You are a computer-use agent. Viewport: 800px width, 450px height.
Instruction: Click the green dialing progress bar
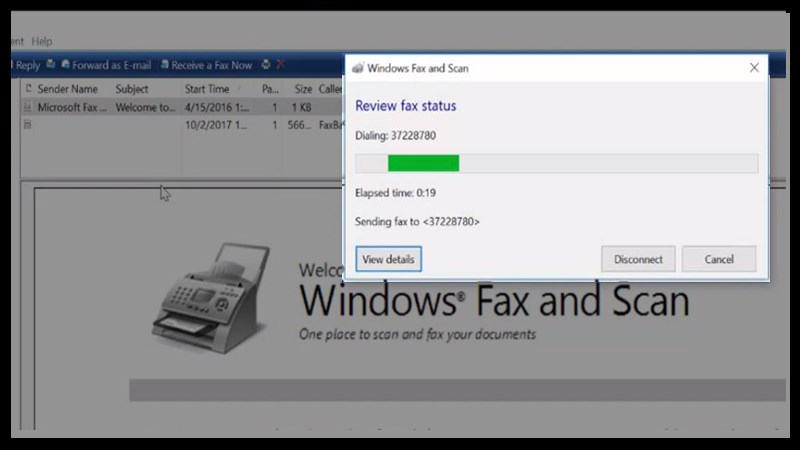point(423,163)
